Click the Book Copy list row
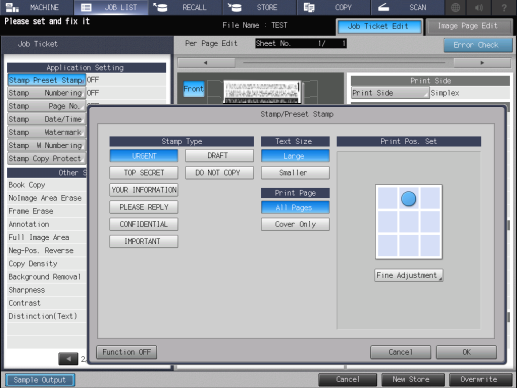 (47, 185)
